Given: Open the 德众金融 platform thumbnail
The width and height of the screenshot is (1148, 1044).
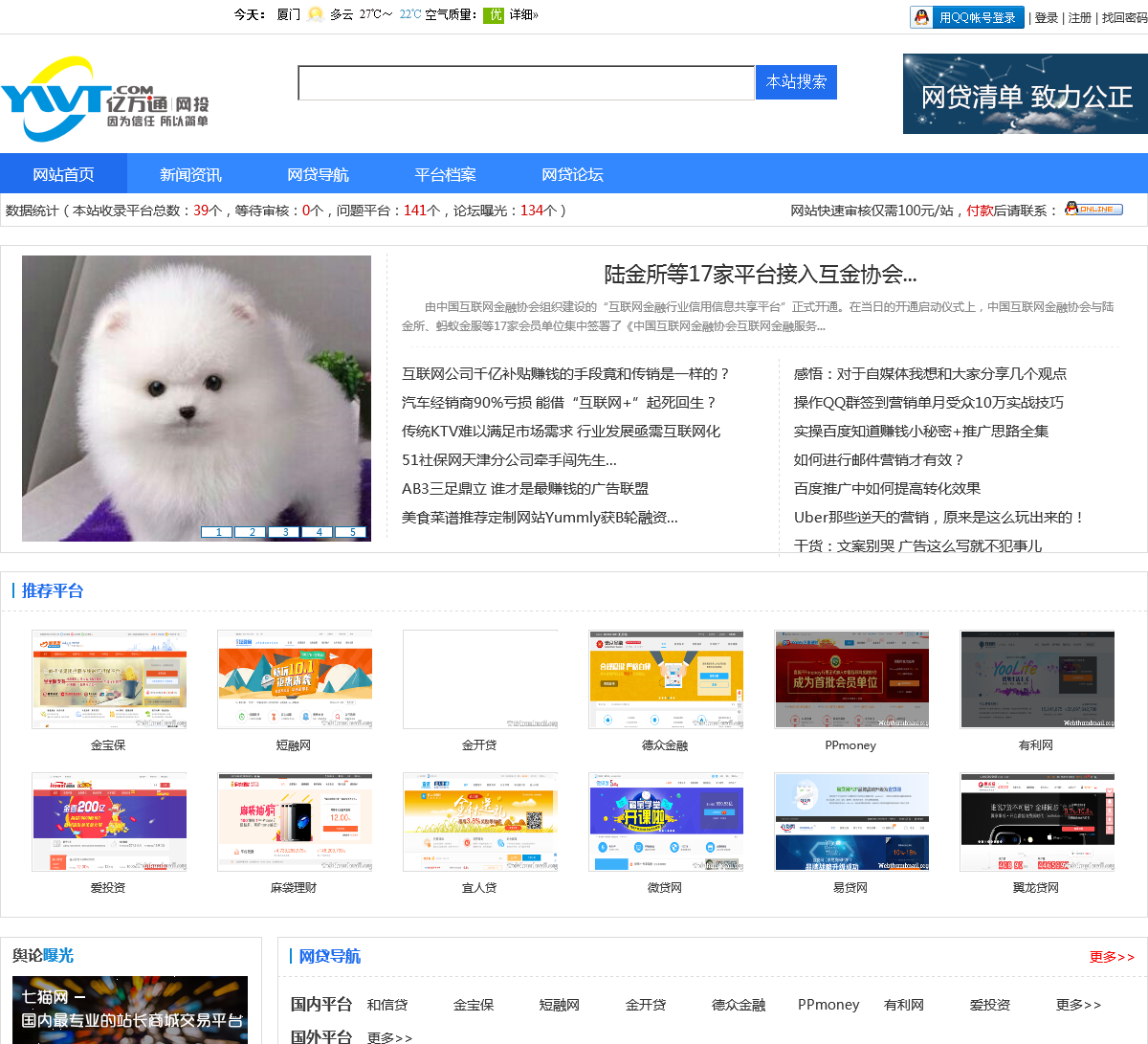Looking at the screenshot, I should pos(666,679).
